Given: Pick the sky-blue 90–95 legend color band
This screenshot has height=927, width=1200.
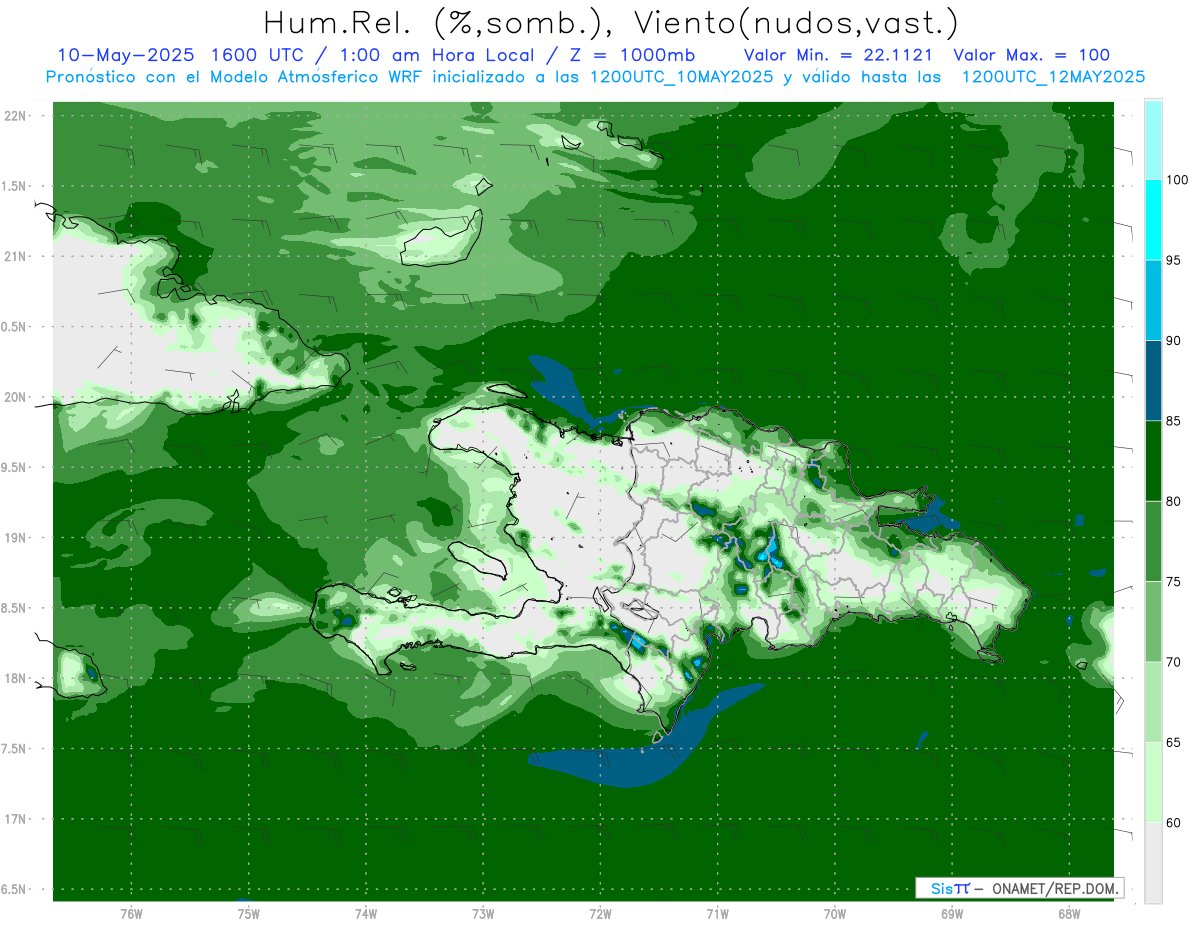Looking at the screenshot, I should click(x=1153, y=300).
